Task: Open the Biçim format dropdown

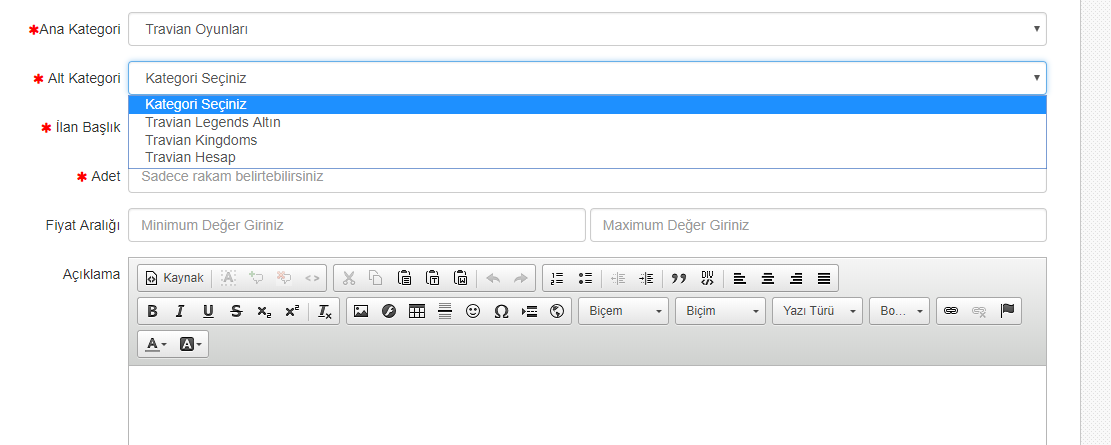Action: (x=721, y=311)
